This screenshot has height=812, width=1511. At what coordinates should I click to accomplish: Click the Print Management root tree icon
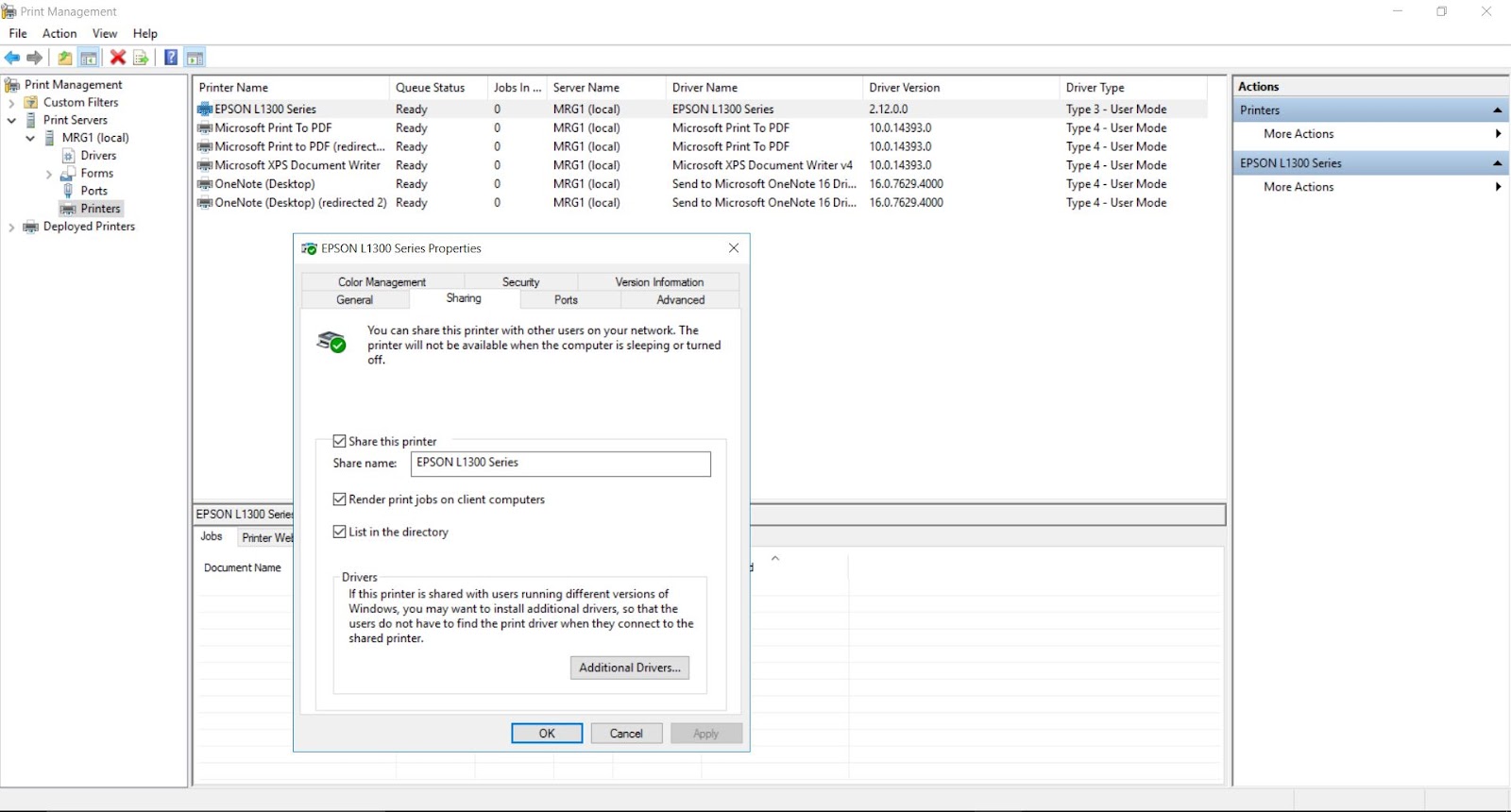pos(12,85)
